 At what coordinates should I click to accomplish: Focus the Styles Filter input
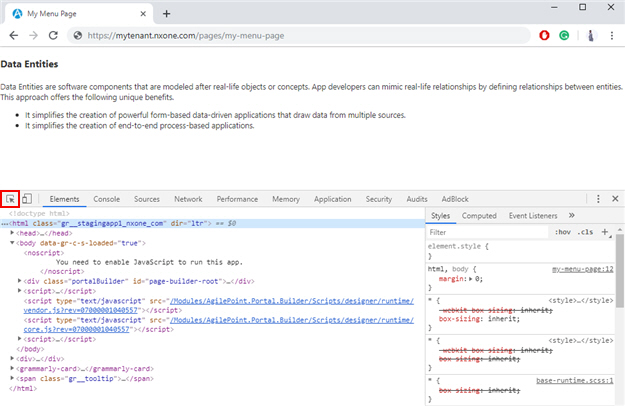pyautogui.click(x=487, y=232)
